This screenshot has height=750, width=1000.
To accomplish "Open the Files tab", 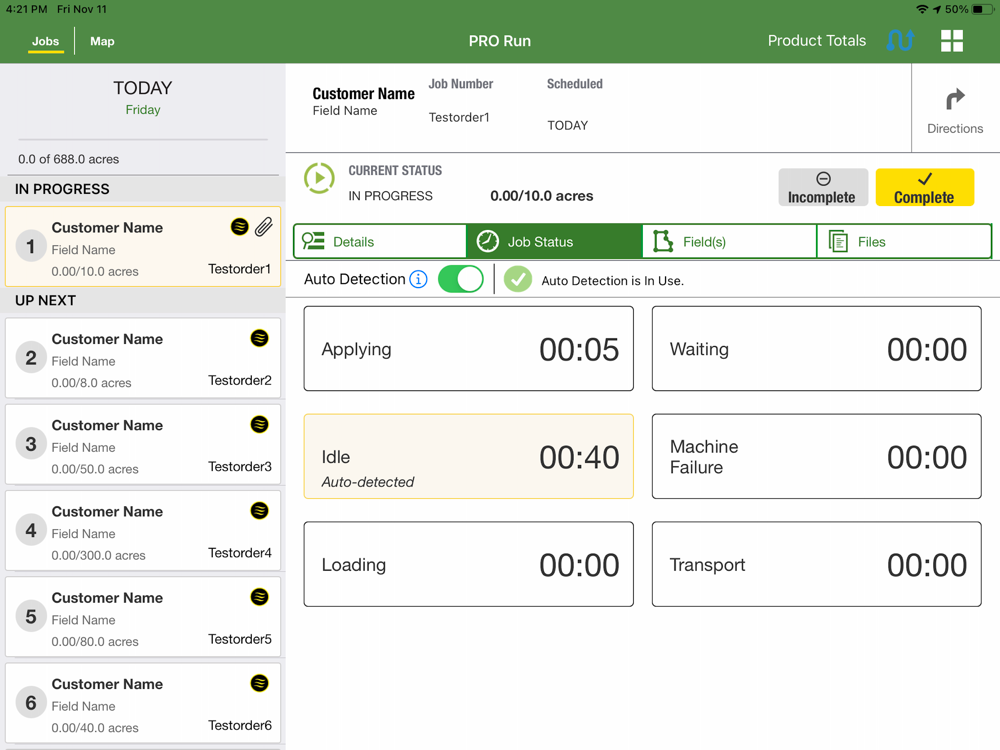I will click(x=904, y=242).
